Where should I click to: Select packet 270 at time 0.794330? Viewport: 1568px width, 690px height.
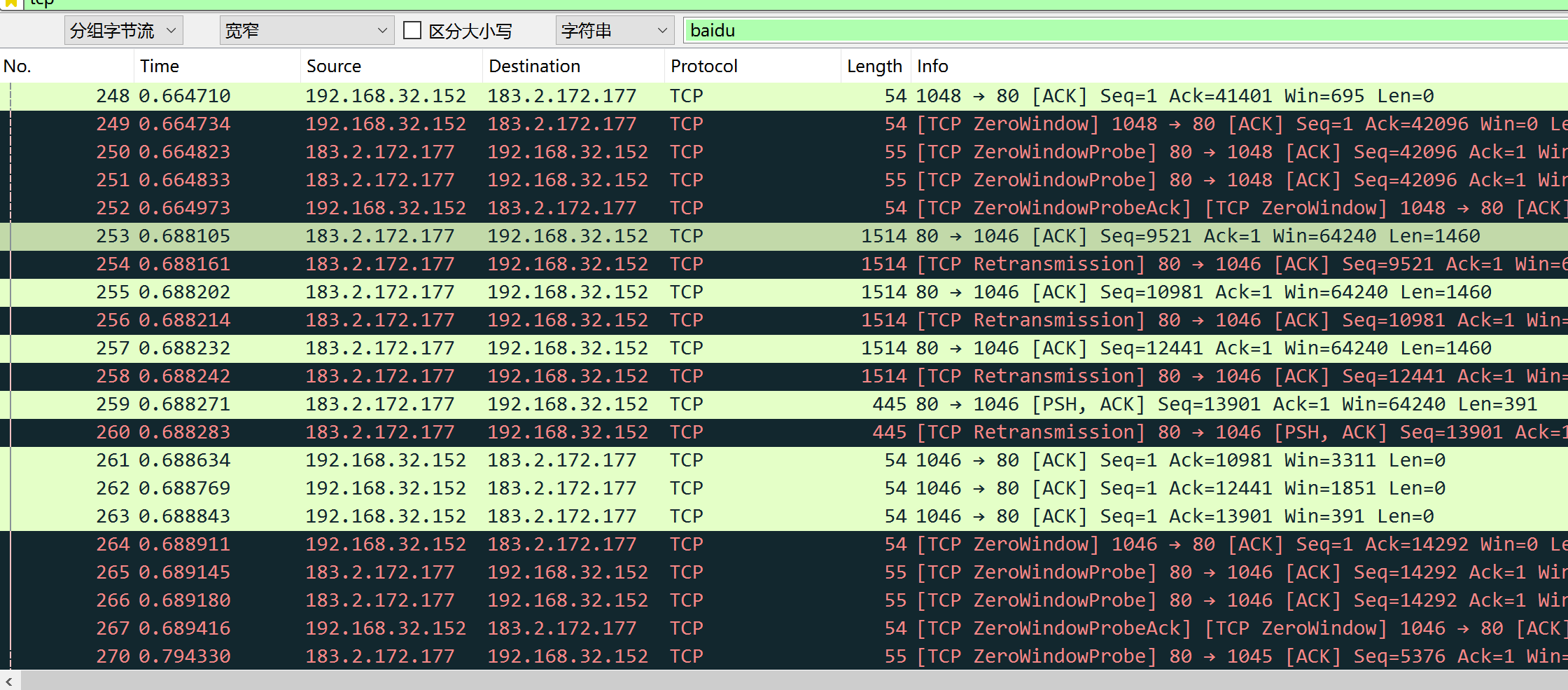pos(784,656)
